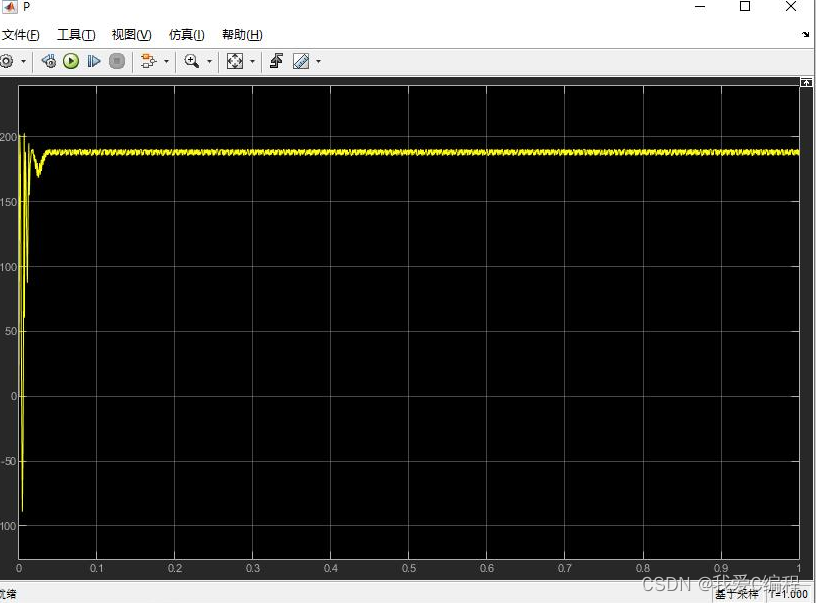Click the scale axes limits icon
The height and width of the screenshot is (603, 816).
235,61
